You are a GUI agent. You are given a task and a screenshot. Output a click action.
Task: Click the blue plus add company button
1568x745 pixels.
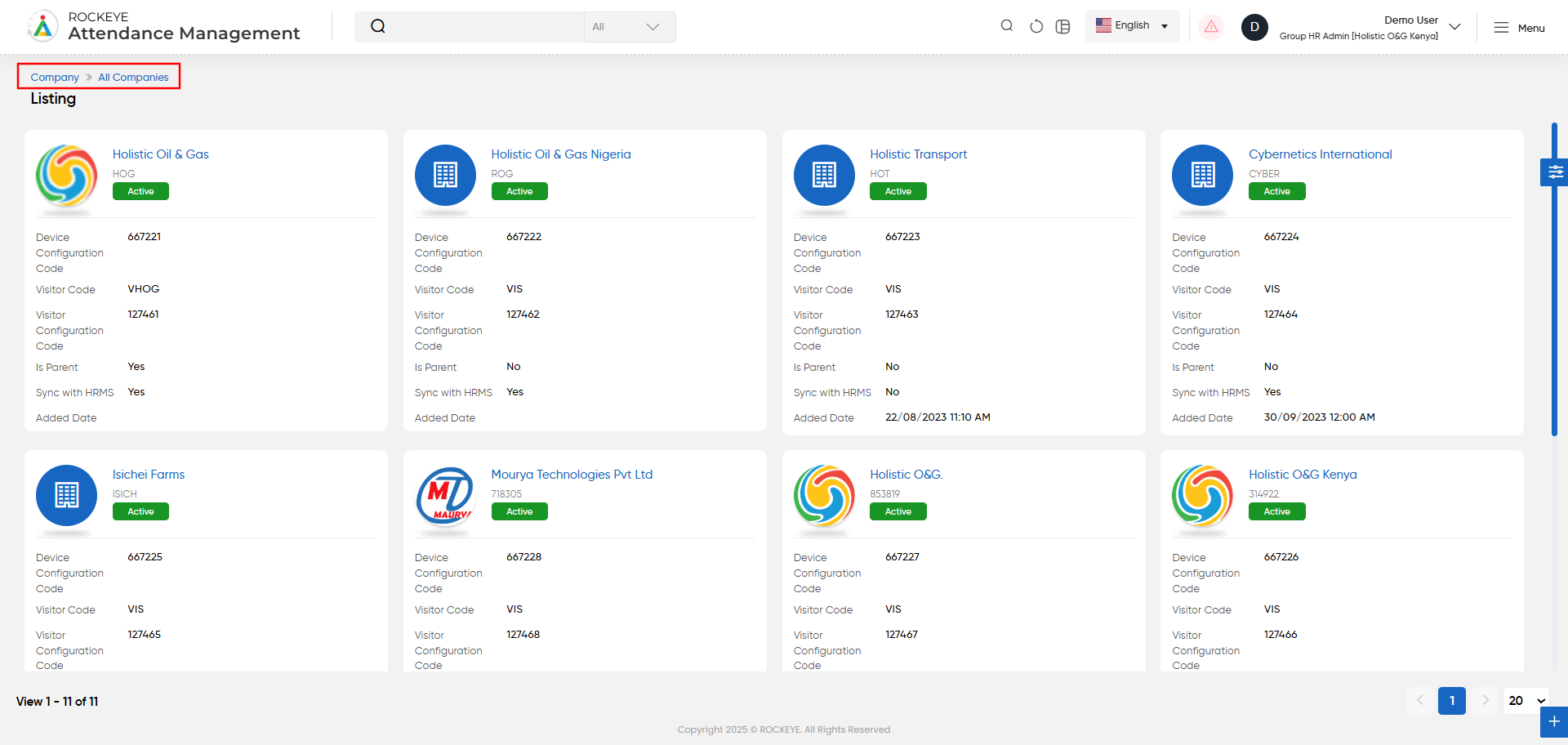(1554, 722)
